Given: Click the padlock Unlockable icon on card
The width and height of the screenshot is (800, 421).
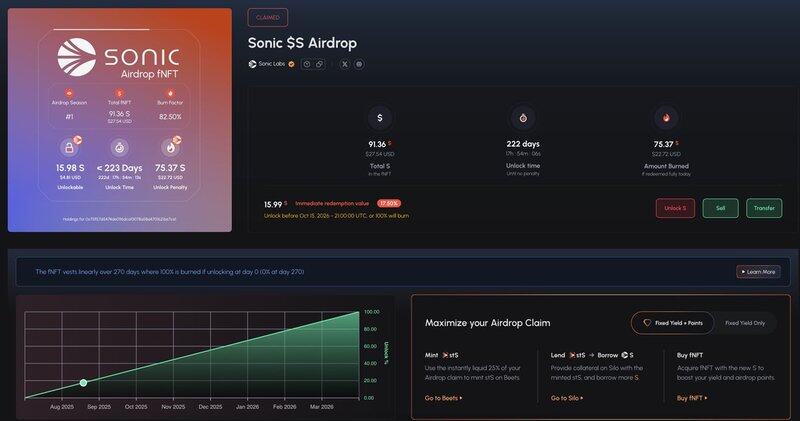Looking at the screenshot, I should 69,148.
